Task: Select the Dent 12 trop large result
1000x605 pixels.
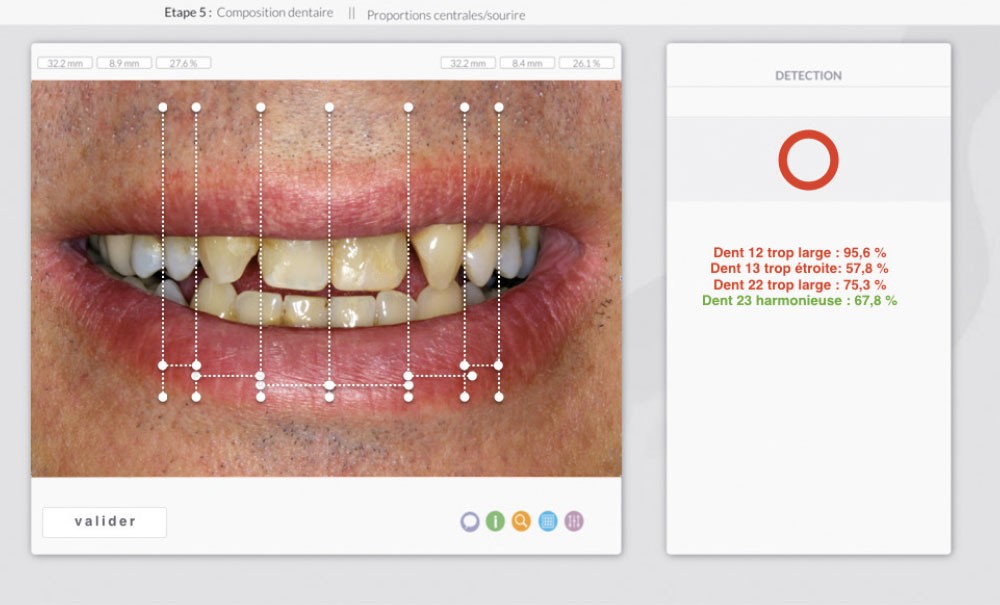Action: 799,254
